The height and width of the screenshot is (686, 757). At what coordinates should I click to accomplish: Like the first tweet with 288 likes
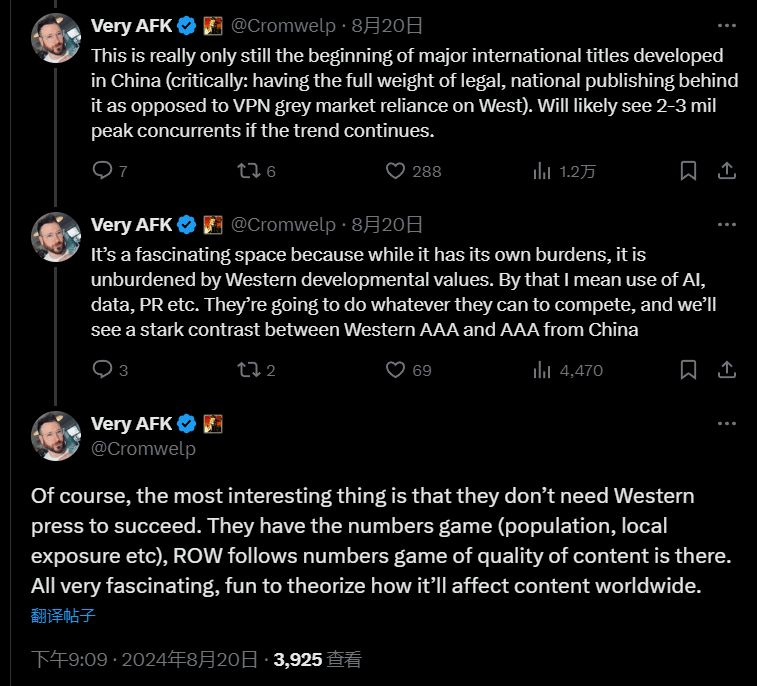(396, 171)
